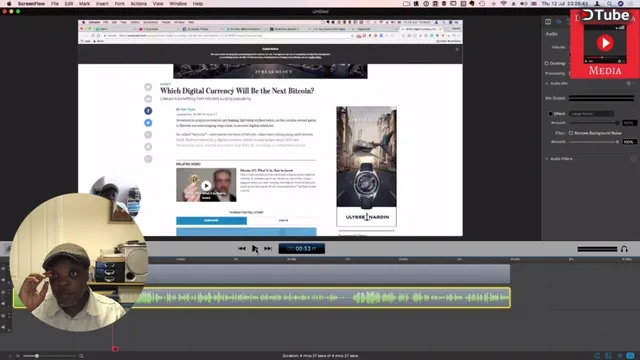Click the menu bar date and time
The width and height of the screenshot is (640, 360).
pyautogui.click(x=564, y=4)
